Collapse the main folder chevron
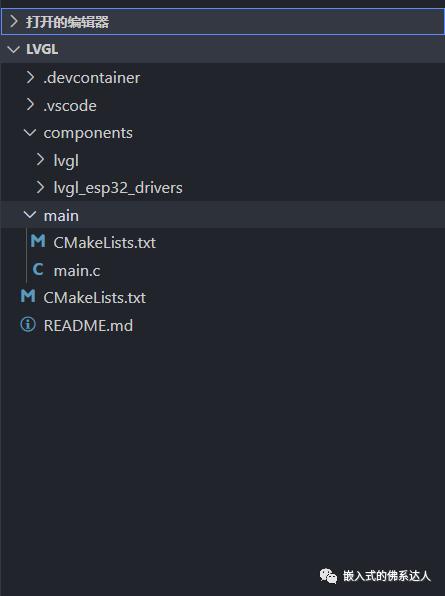 30,215
